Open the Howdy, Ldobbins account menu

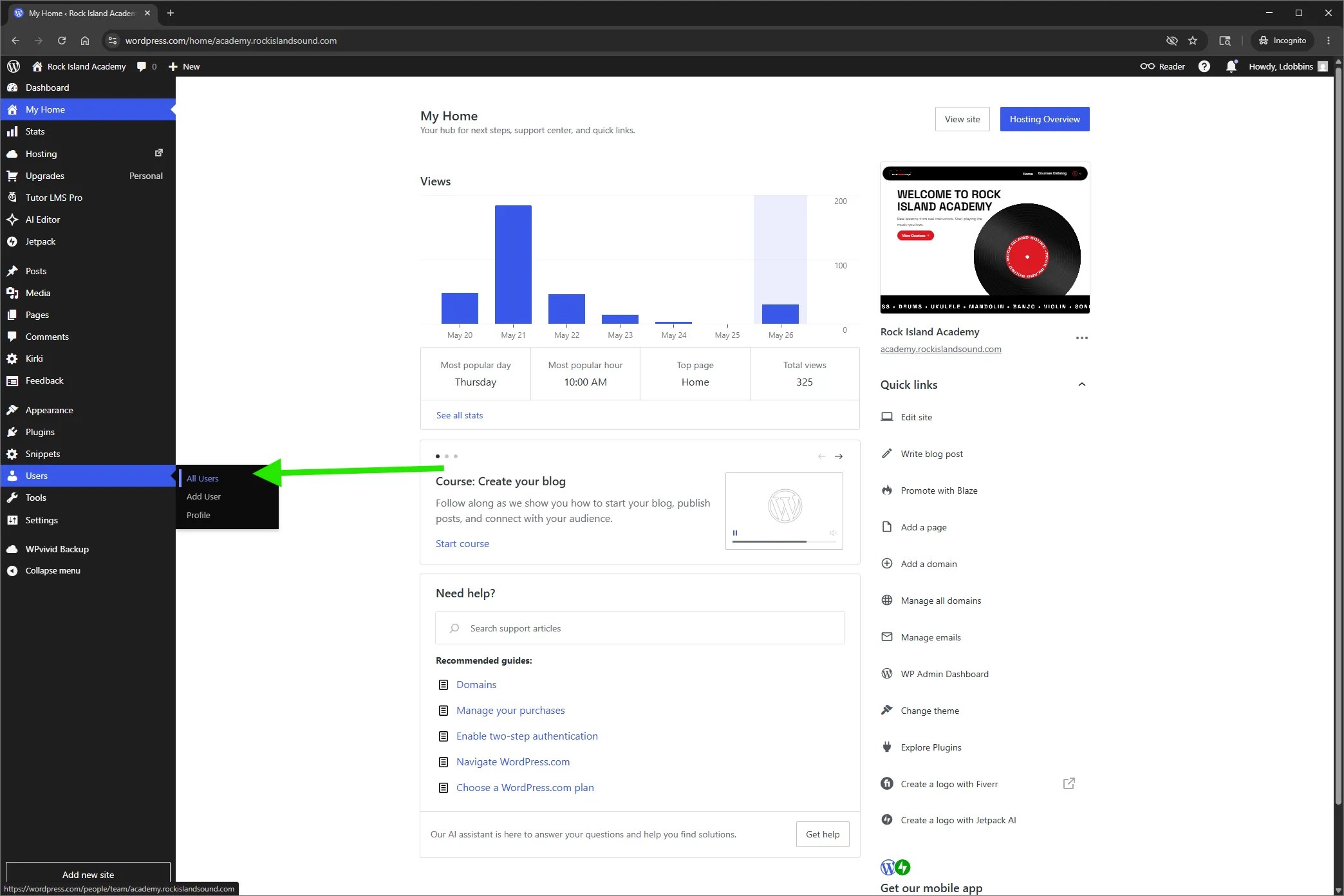tap(1288, 66)
